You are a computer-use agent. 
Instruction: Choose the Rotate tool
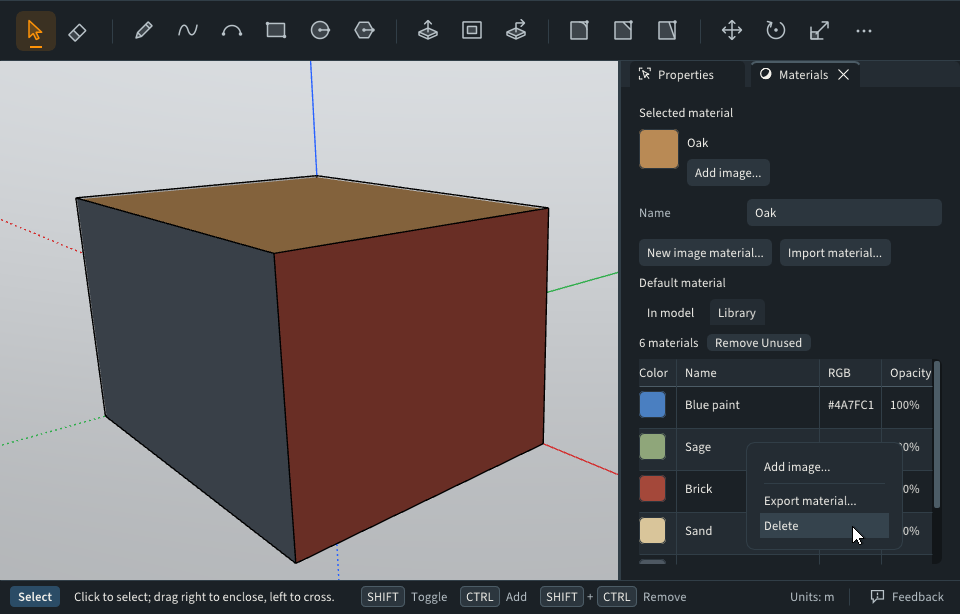pyautogui.click(x=776, y=31)
